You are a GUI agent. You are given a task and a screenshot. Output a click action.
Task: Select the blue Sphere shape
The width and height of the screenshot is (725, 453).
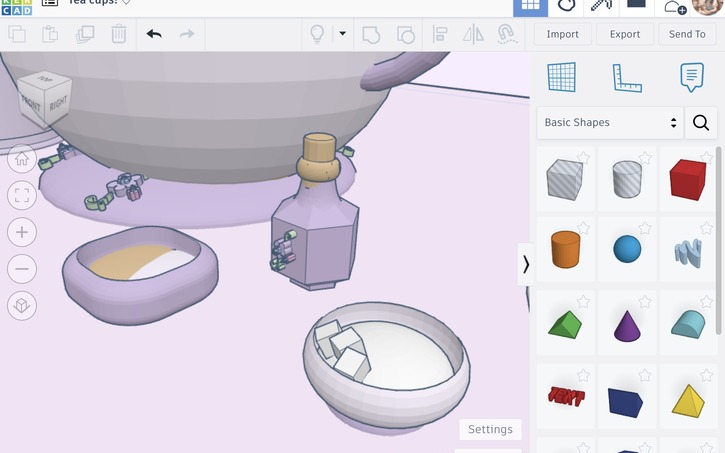(x=627, y=249)
